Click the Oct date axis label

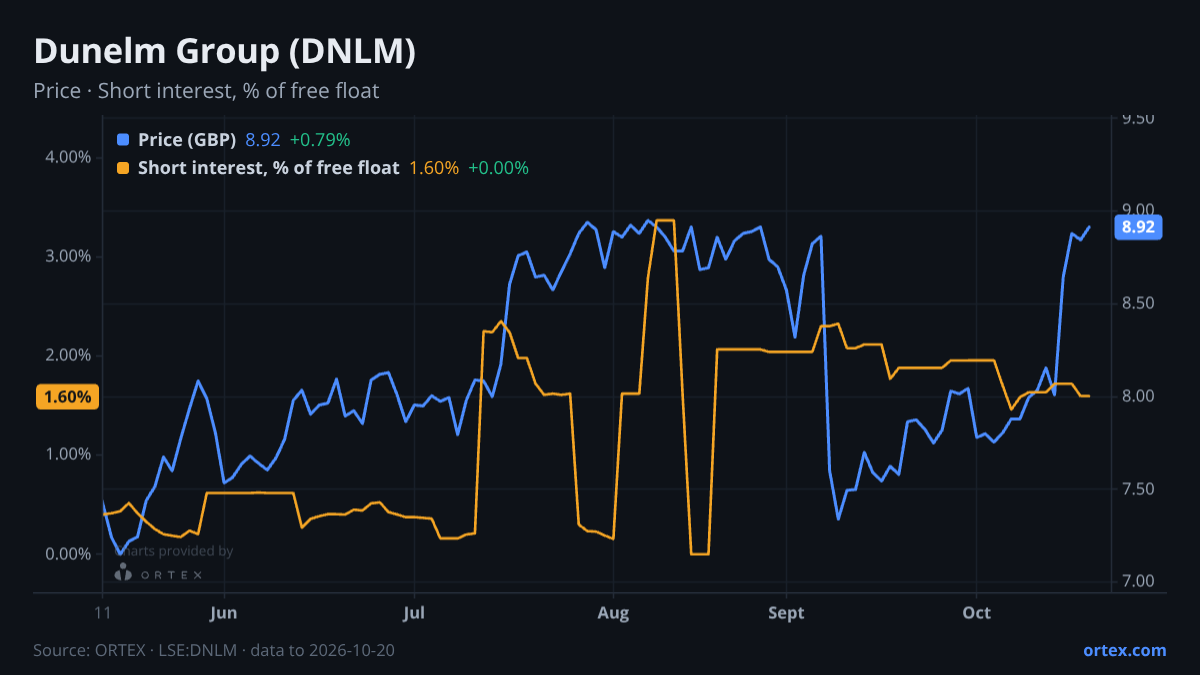point(977,613)
